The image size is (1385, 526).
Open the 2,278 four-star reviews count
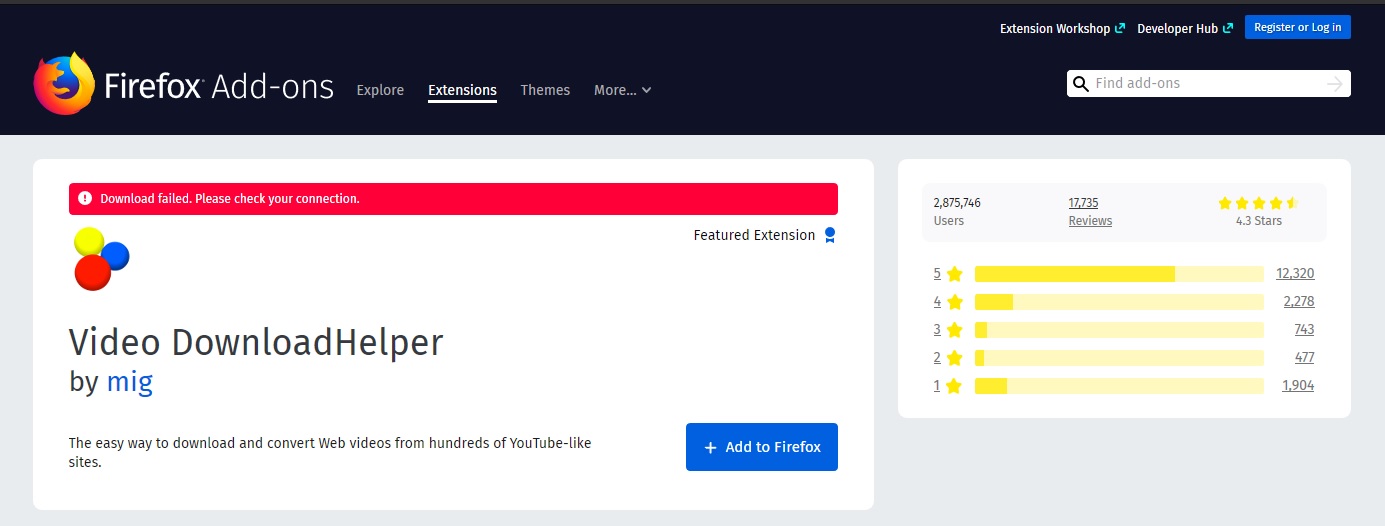coord(1298,302)
